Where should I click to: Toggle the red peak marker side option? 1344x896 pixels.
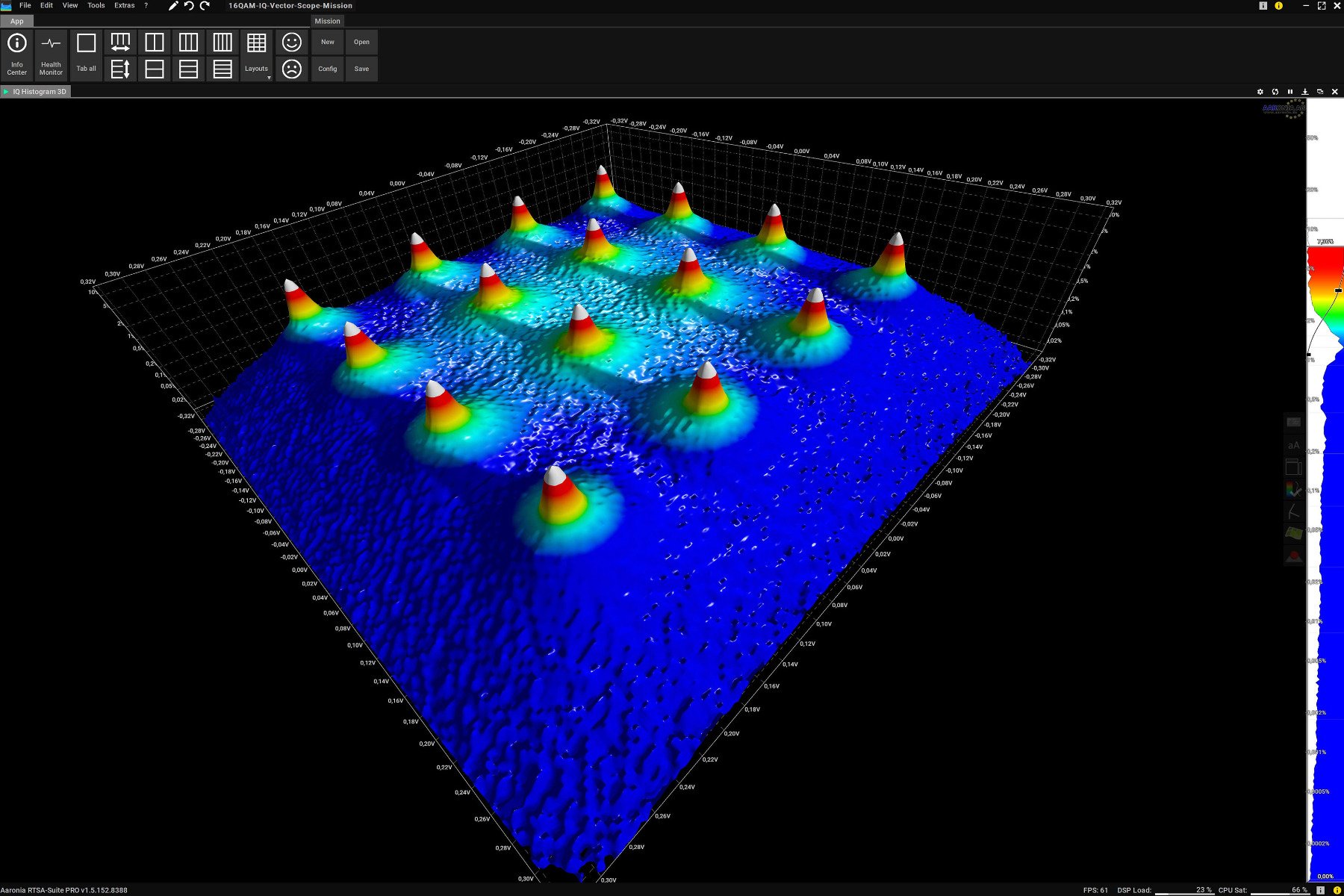click(1293, 556)
